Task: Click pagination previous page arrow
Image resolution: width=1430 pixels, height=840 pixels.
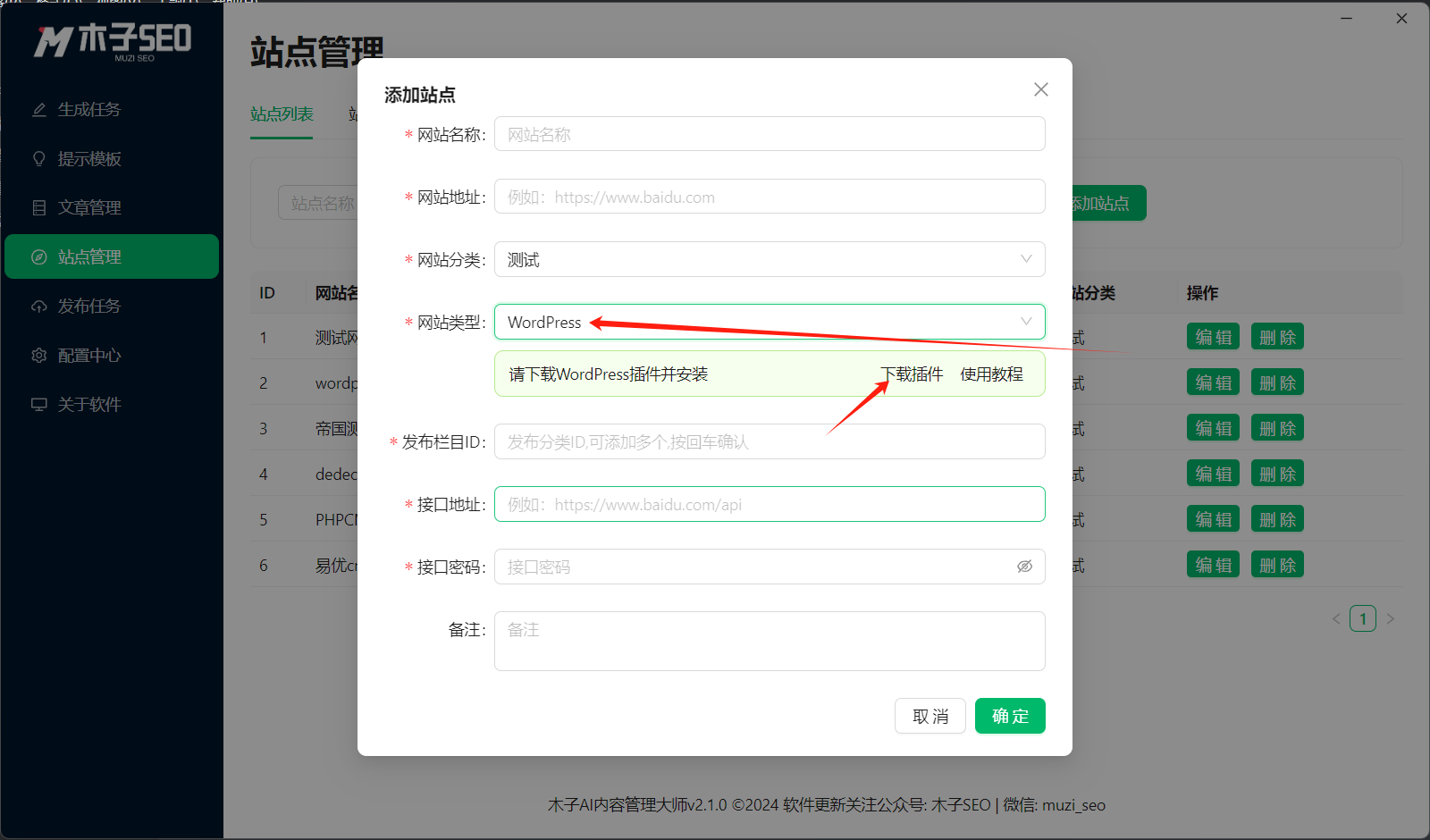Action: [1336, 618]
